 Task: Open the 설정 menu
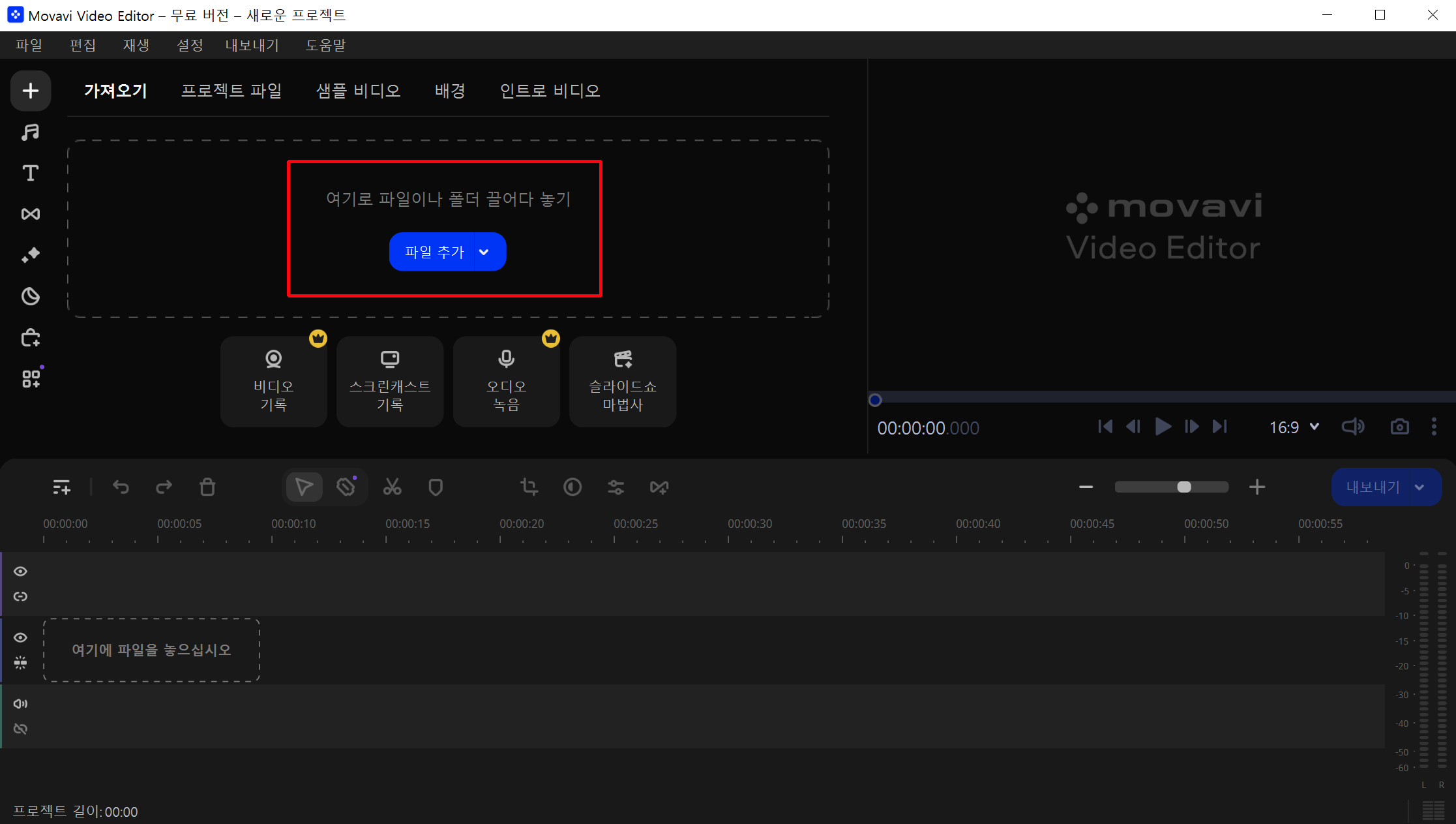190,45
